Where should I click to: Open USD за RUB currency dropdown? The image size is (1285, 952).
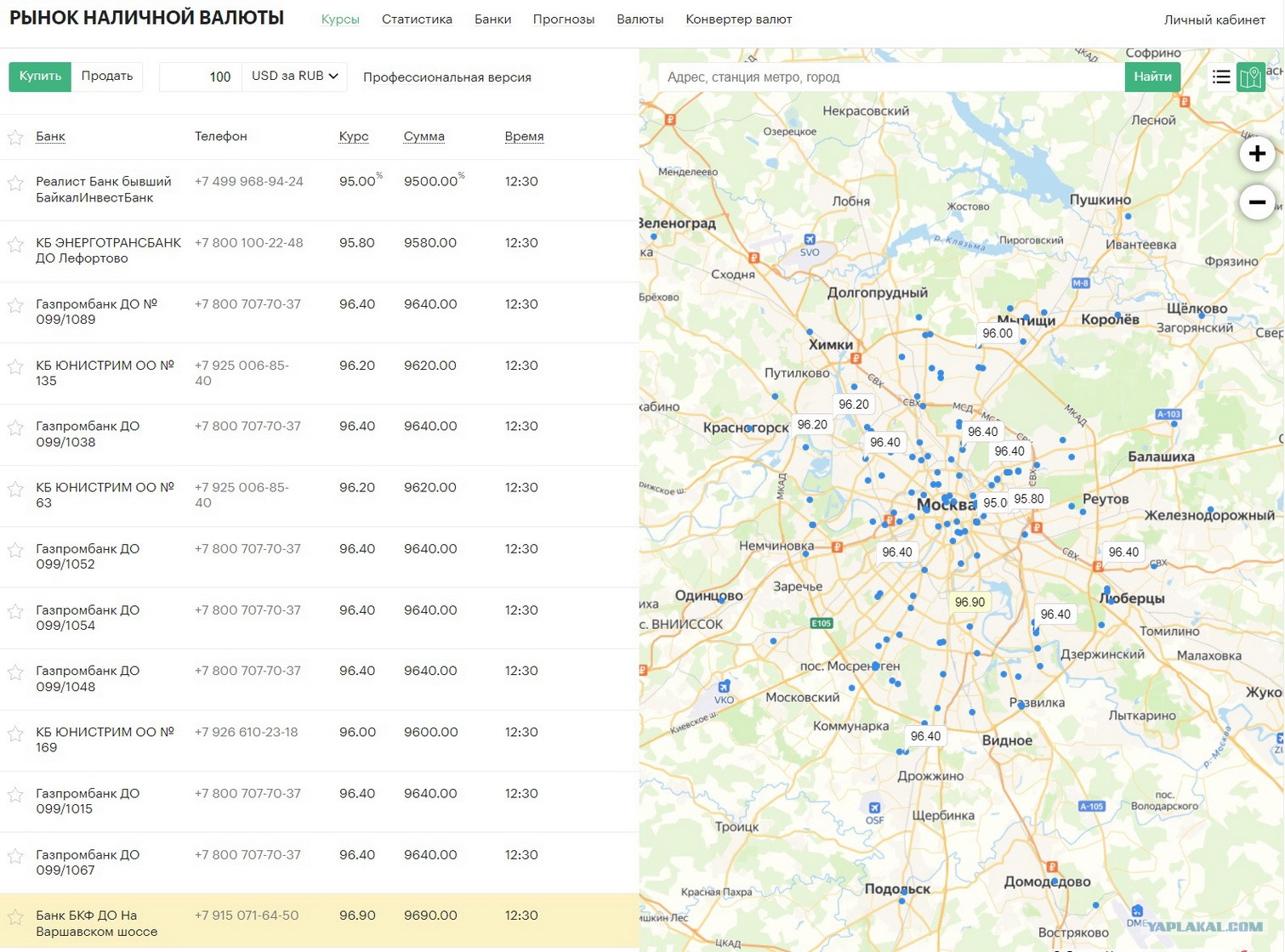(x=294, y=76)
